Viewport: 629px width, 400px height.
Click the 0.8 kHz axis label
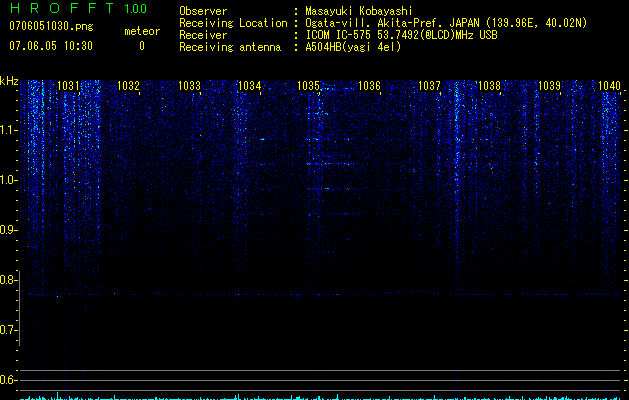coord(7,280)
